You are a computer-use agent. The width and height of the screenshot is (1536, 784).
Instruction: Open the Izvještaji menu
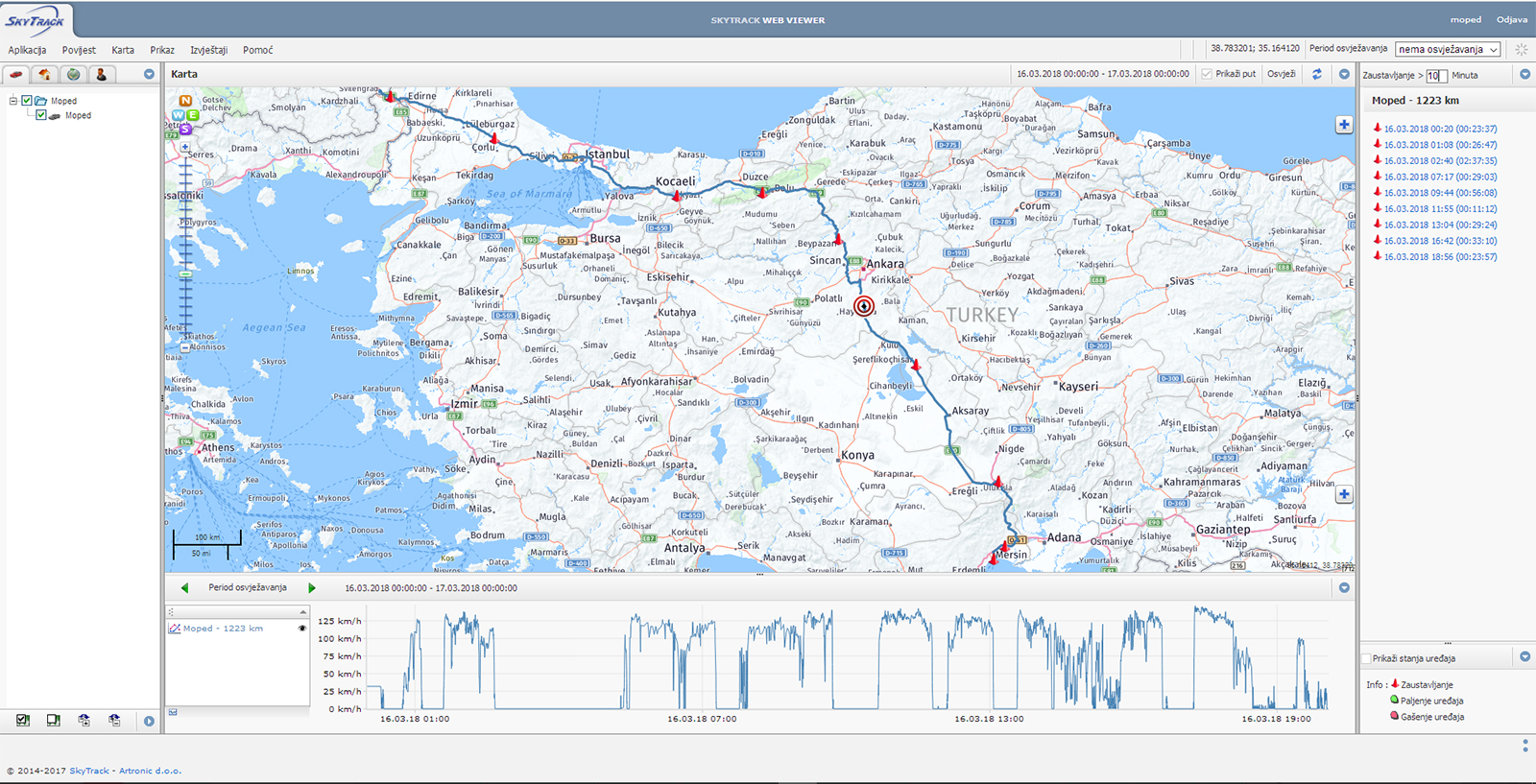(209, 50)
